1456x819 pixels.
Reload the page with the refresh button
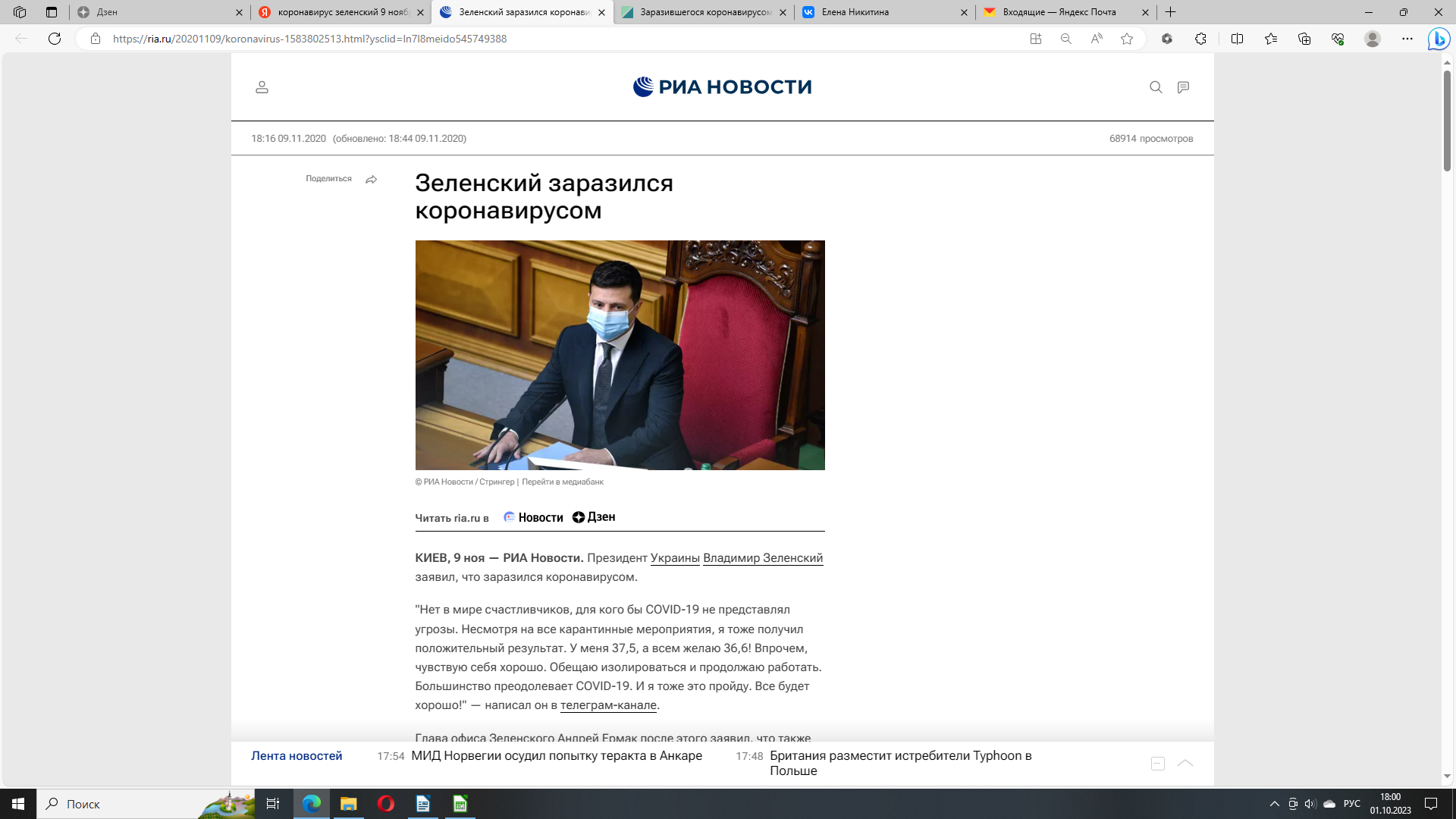tap(55, 39)
